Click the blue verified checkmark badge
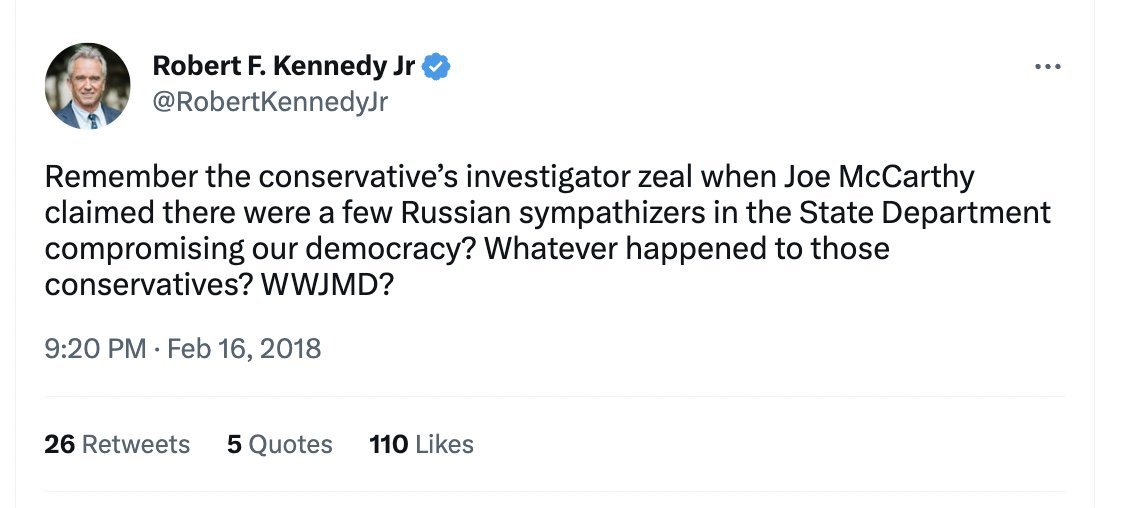 (x=437, y=67)
